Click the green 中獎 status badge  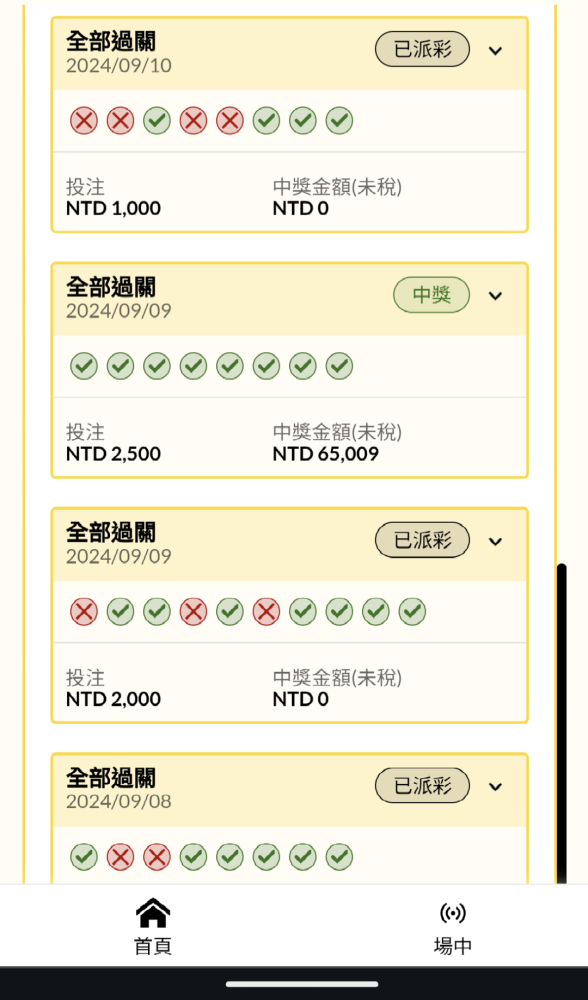[432, 295]
